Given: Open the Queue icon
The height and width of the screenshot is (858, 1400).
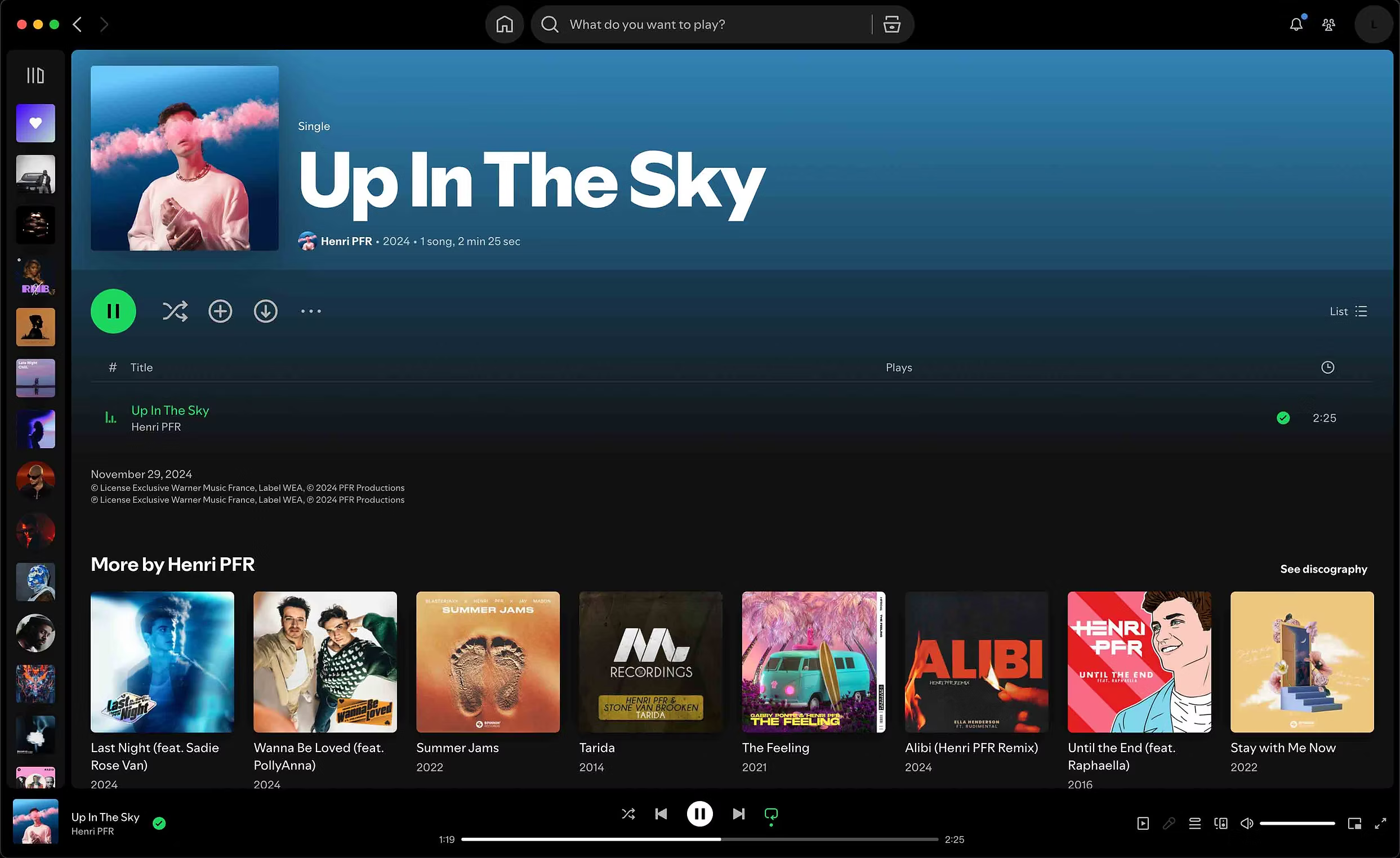Looking at the screenshot, I should click(1195, 823).
